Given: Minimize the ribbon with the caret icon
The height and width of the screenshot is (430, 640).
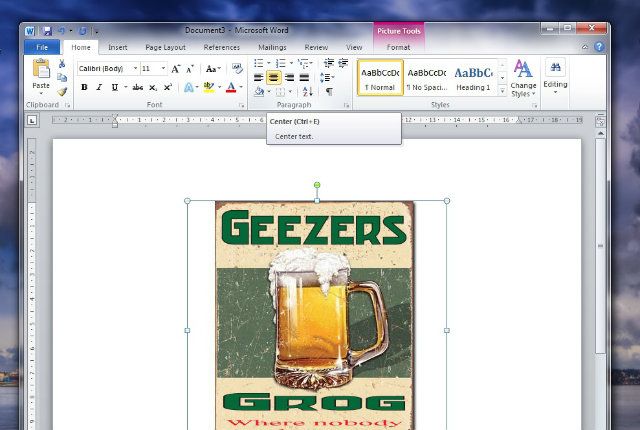Looking at the screenshot, I should coord(585,47).
